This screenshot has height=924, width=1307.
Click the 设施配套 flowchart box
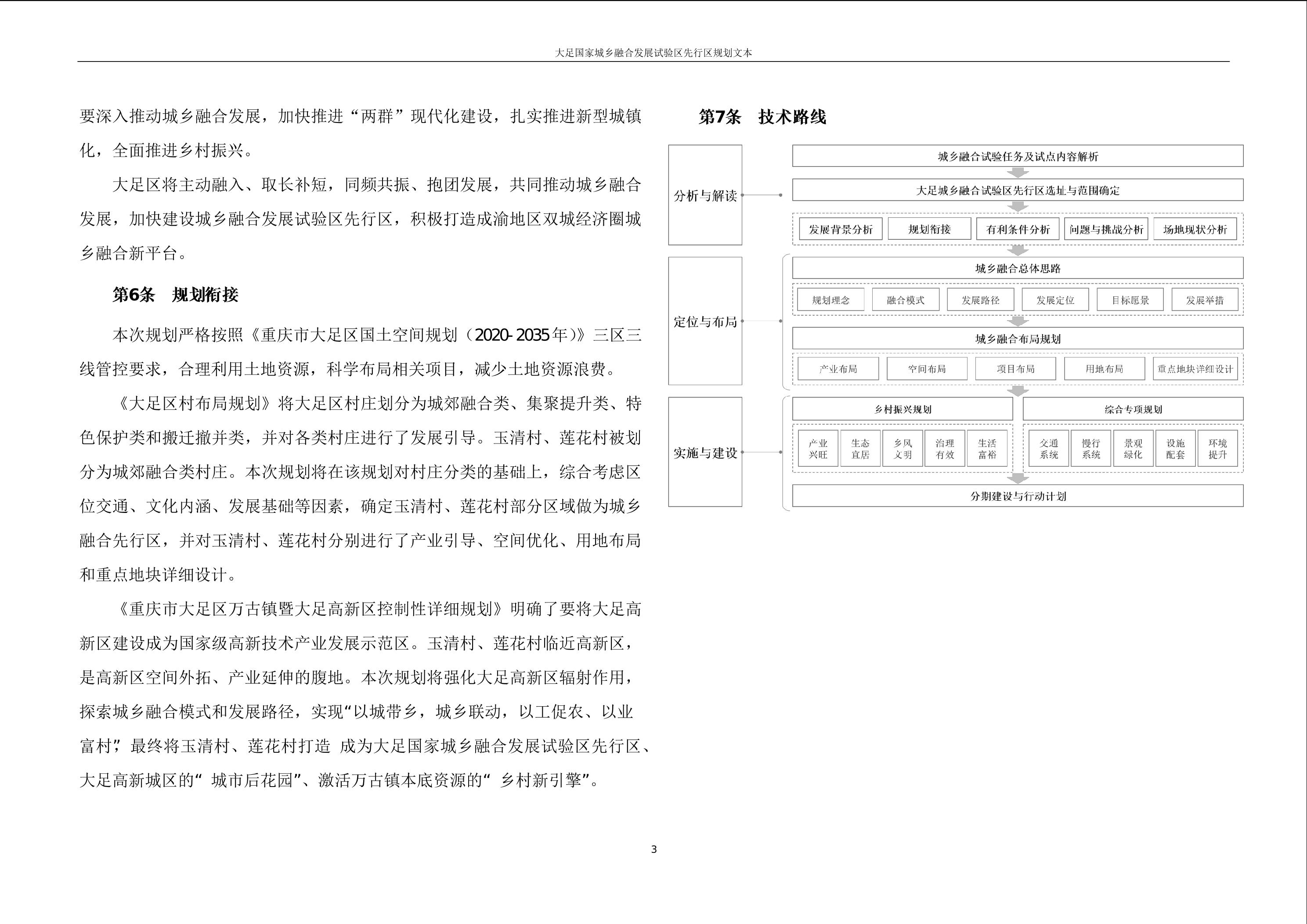click(x=1175, y=449)
